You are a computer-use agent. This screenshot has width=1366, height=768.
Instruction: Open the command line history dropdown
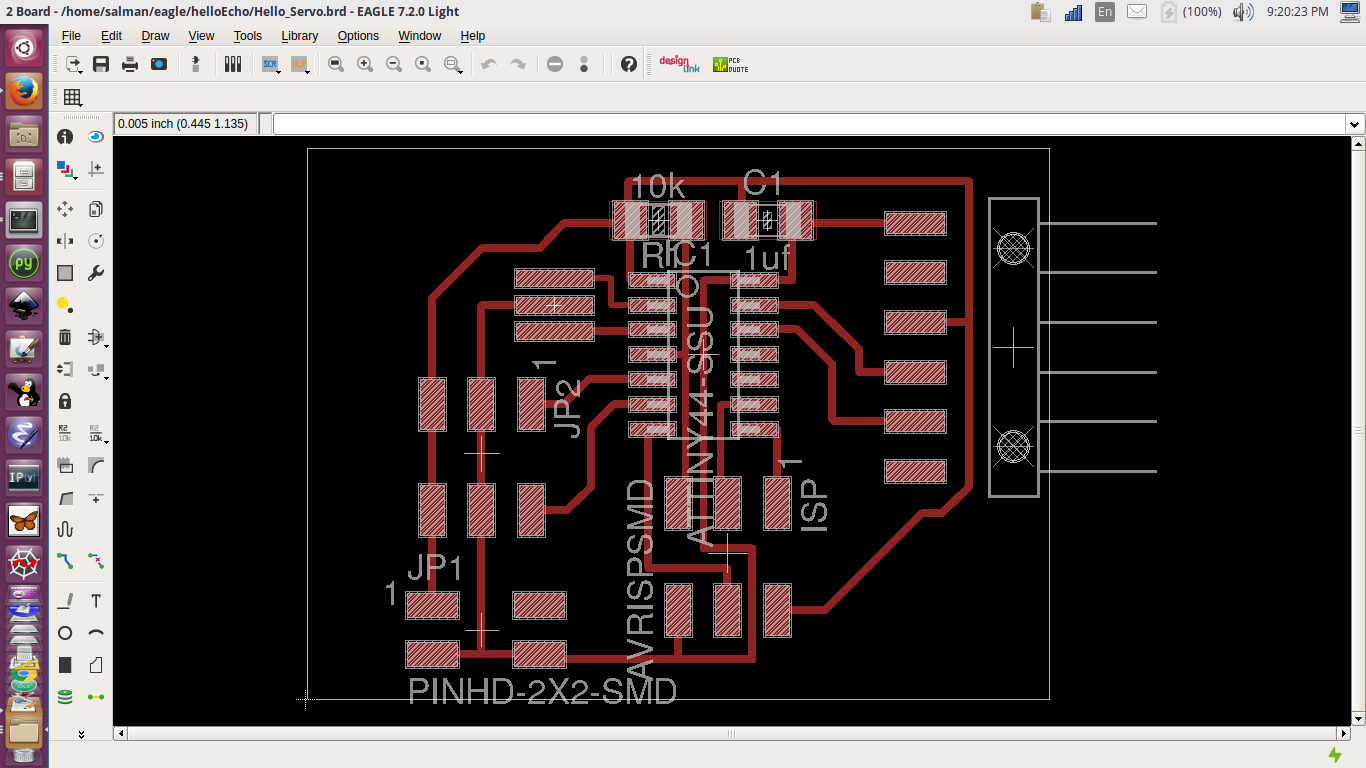click(1353, 124)
